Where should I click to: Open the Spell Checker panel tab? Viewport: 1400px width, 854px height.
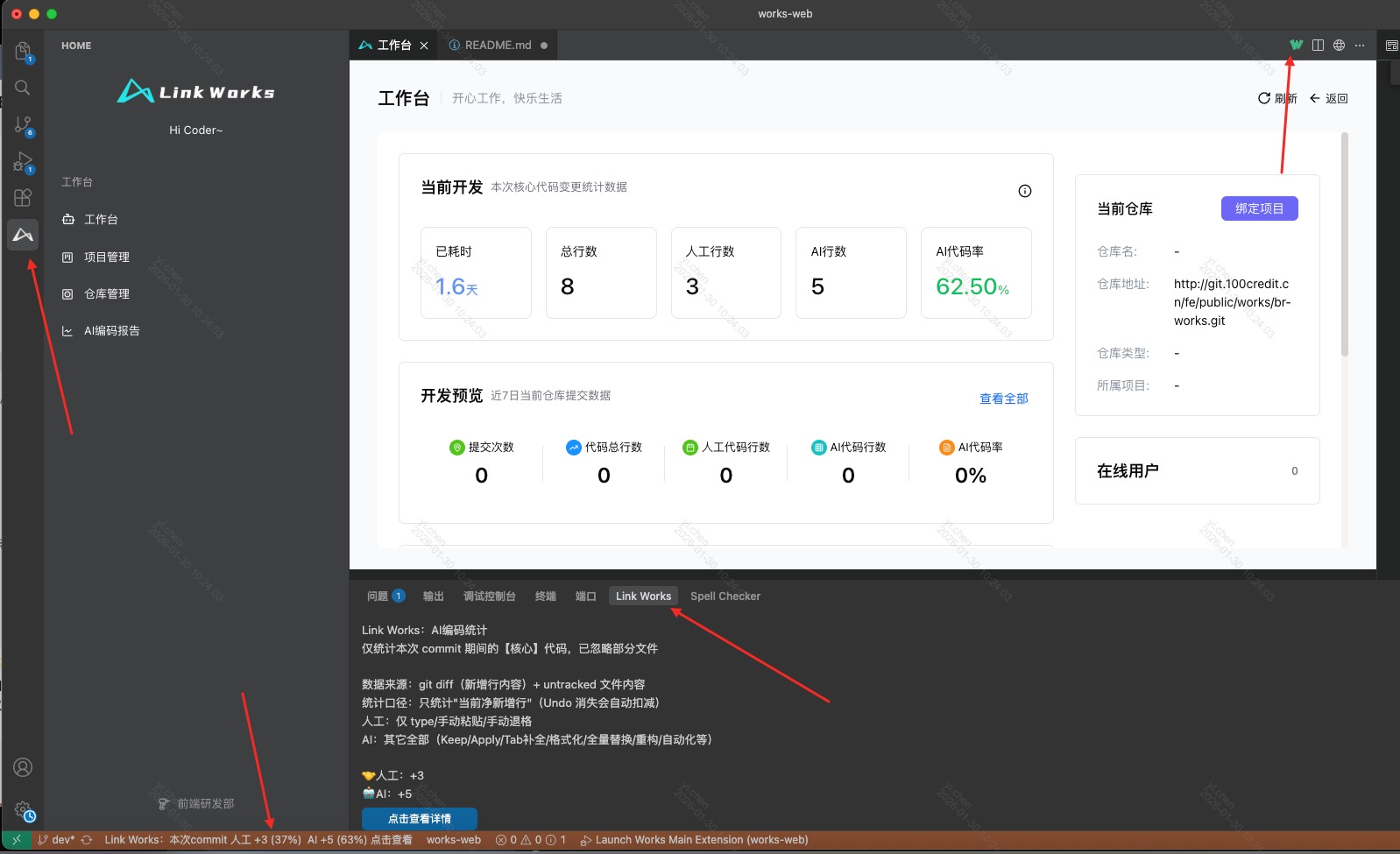(725, 596)
